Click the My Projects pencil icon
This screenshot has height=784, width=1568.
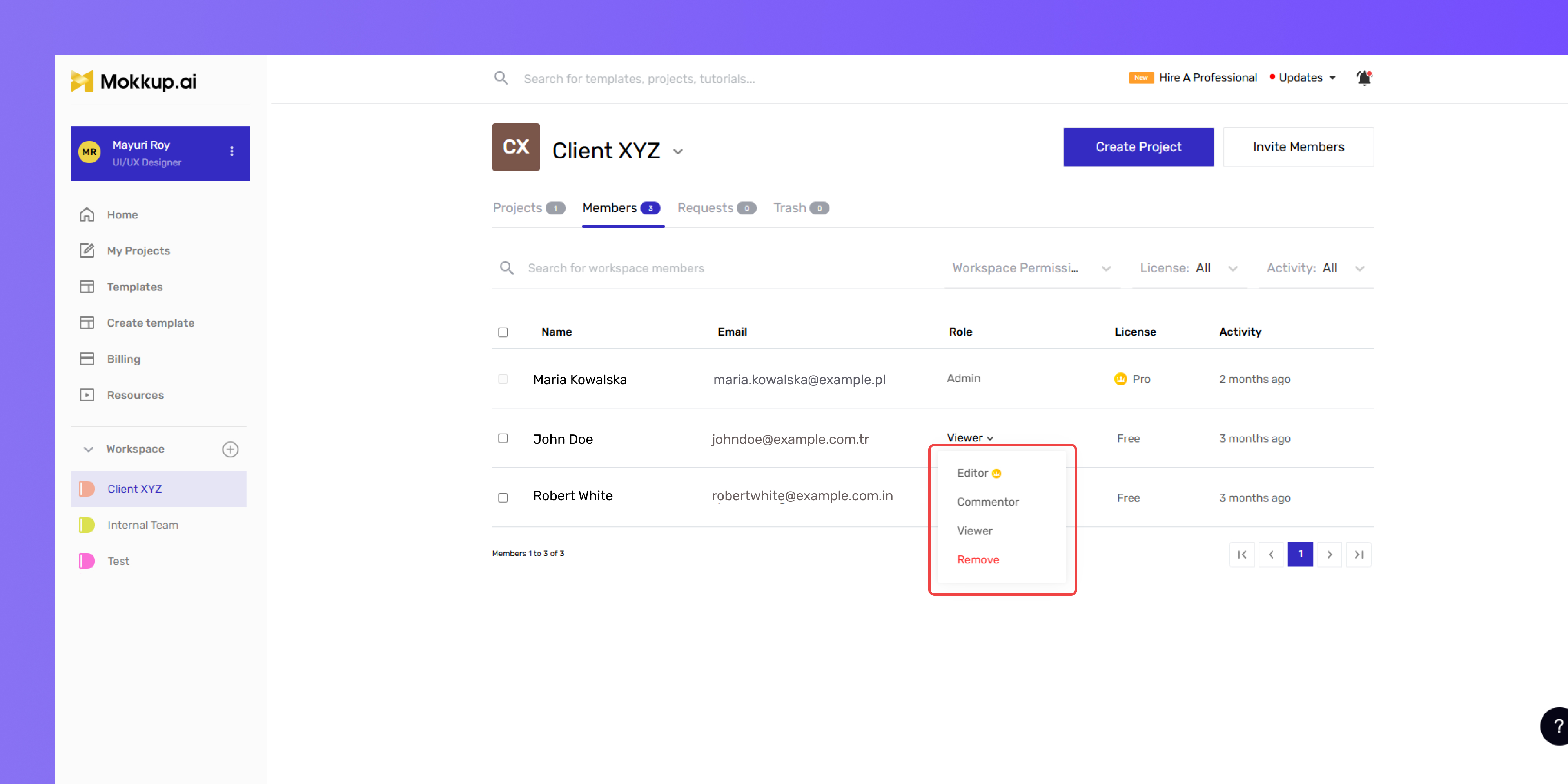[87, 251]
